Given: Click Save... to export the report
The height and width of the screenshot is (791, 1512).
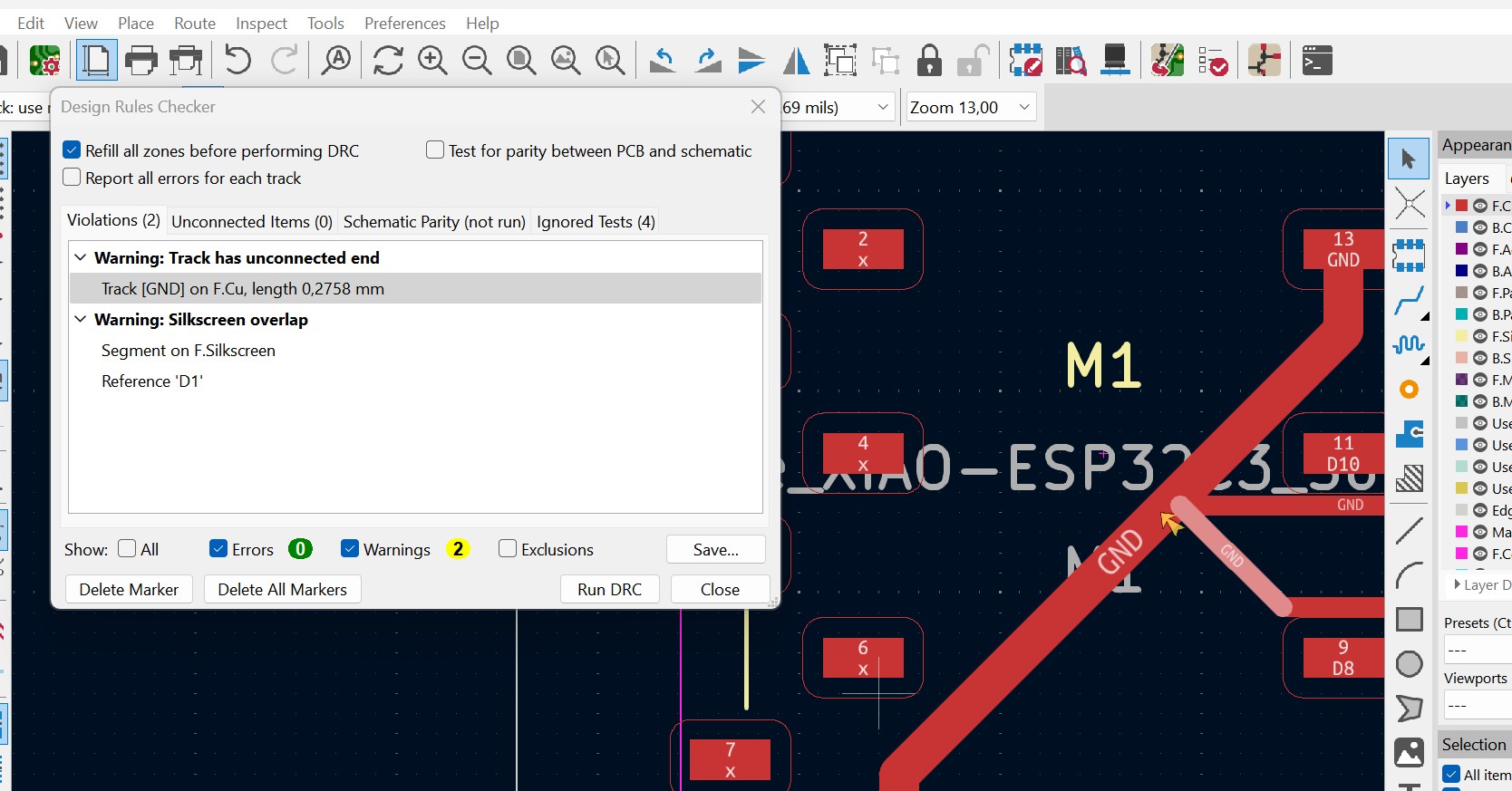Looking at the screenshot, I should 716,549.
